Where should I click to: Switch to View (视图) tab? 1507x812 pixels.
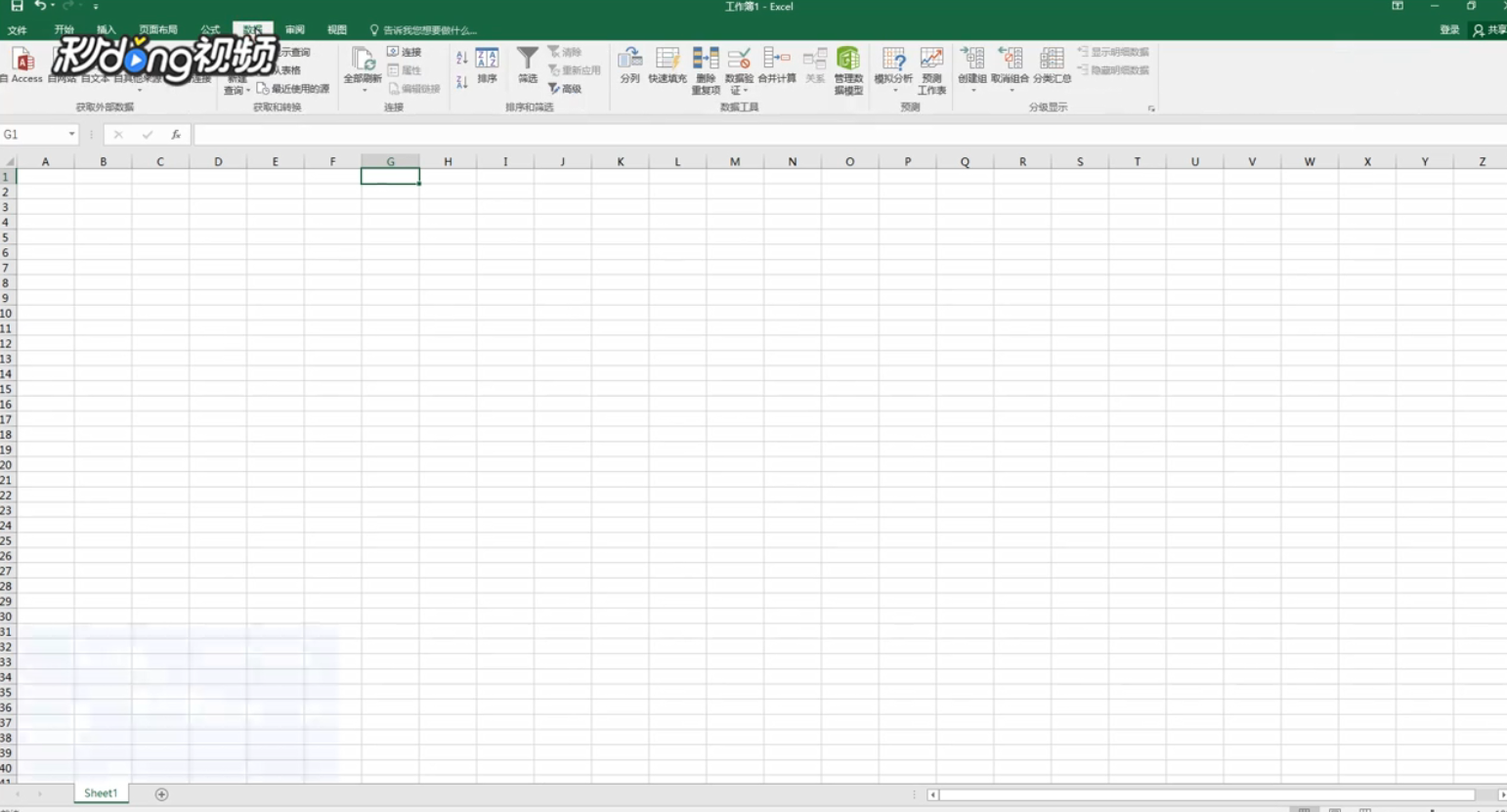click(337, 30)
